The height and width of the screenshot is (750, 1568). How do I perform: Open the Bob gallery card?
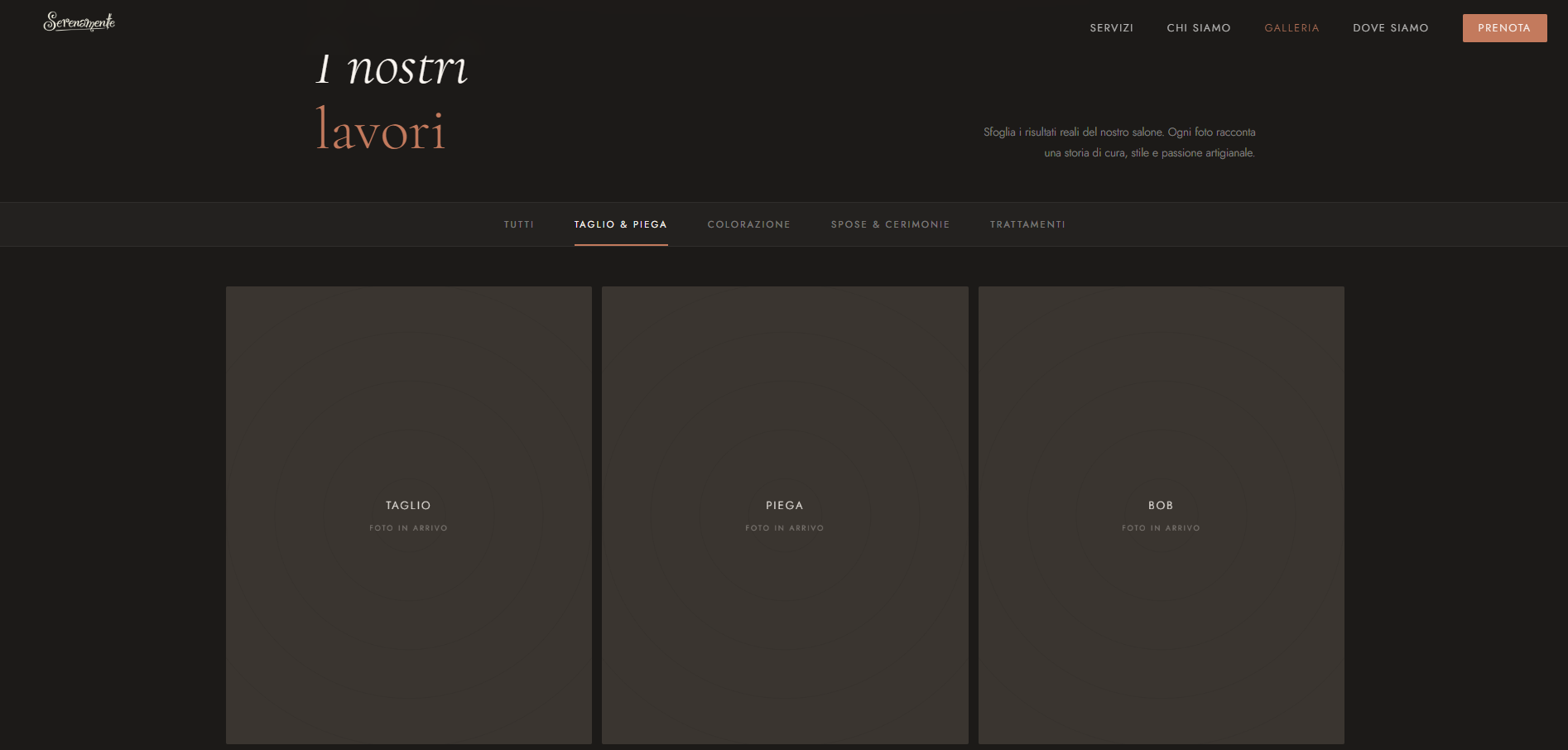(x=1161, y=414)
